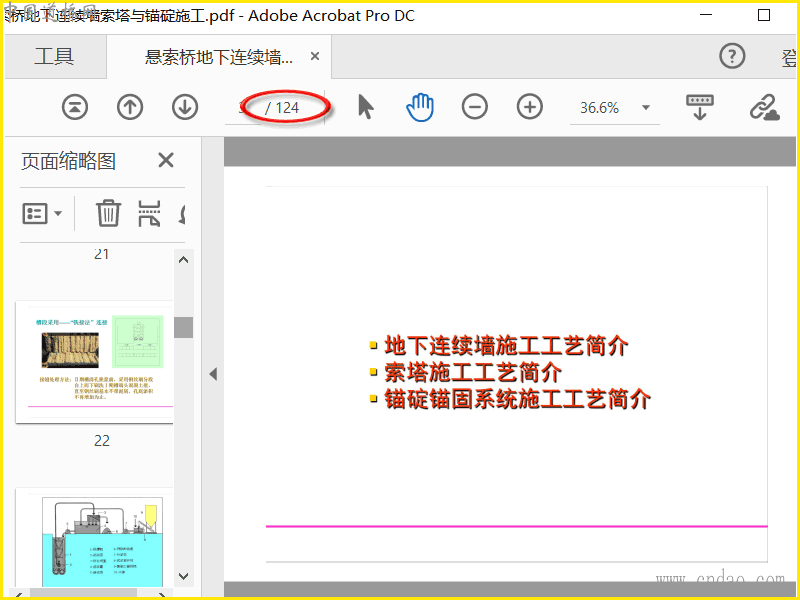
Task: Click the page label 22
Action: [x=102, y=440]
